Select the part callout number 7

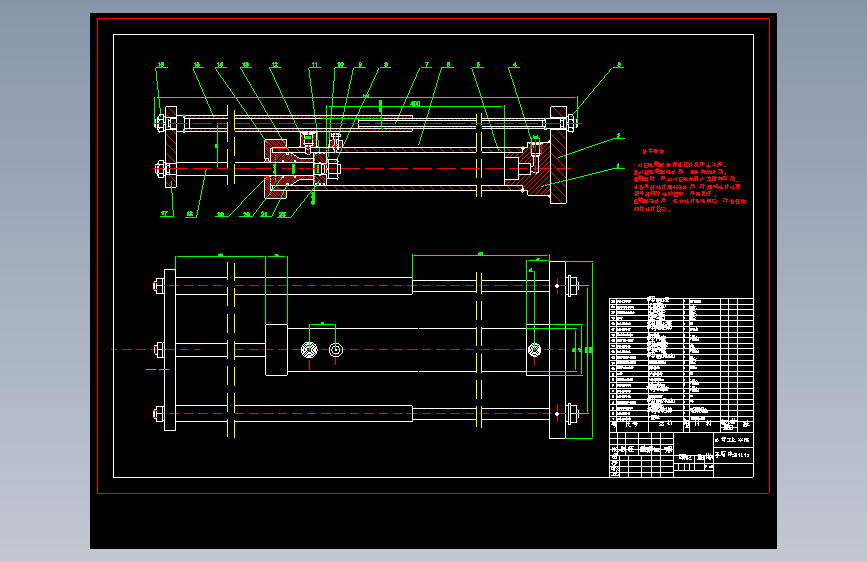point(426,65)
